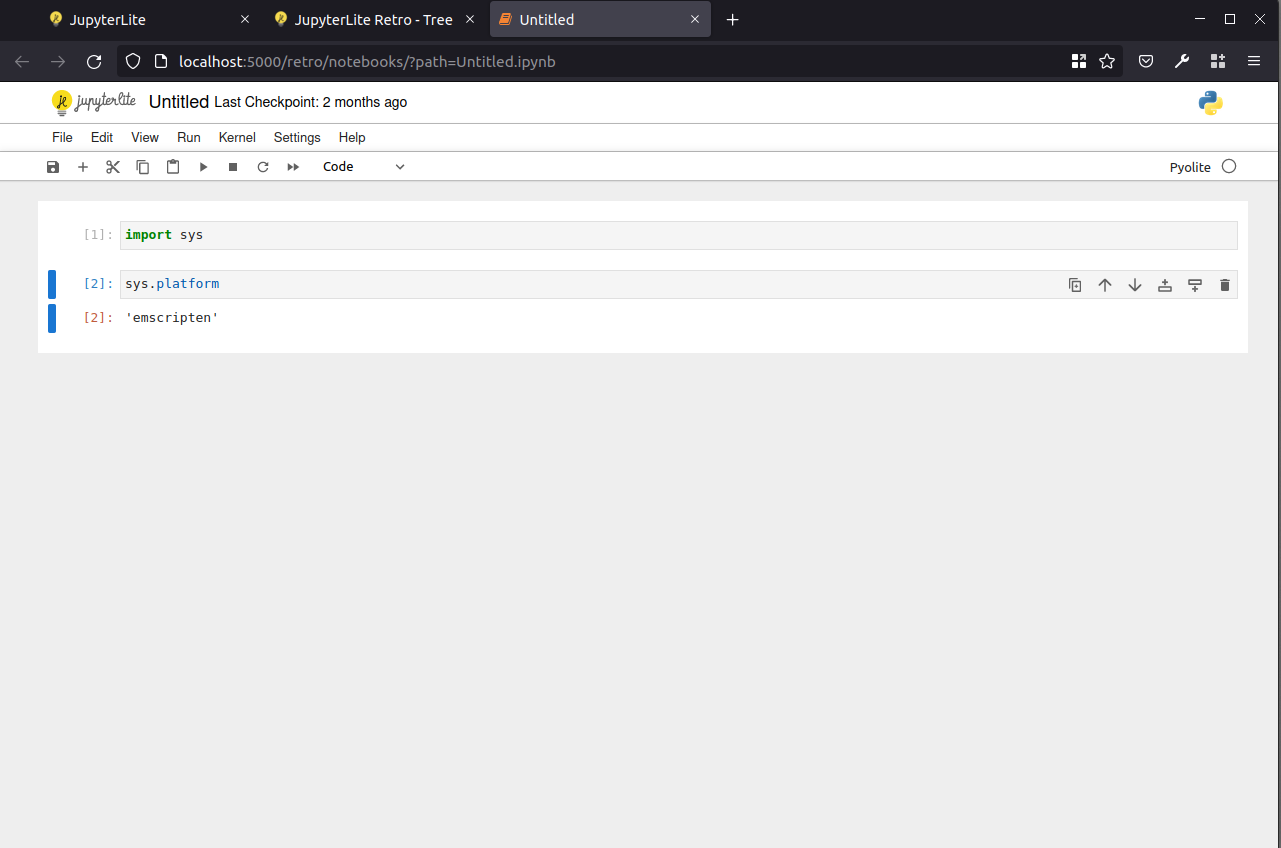Open the extensions icon in browser toolbar

(x=1218, y=62)
